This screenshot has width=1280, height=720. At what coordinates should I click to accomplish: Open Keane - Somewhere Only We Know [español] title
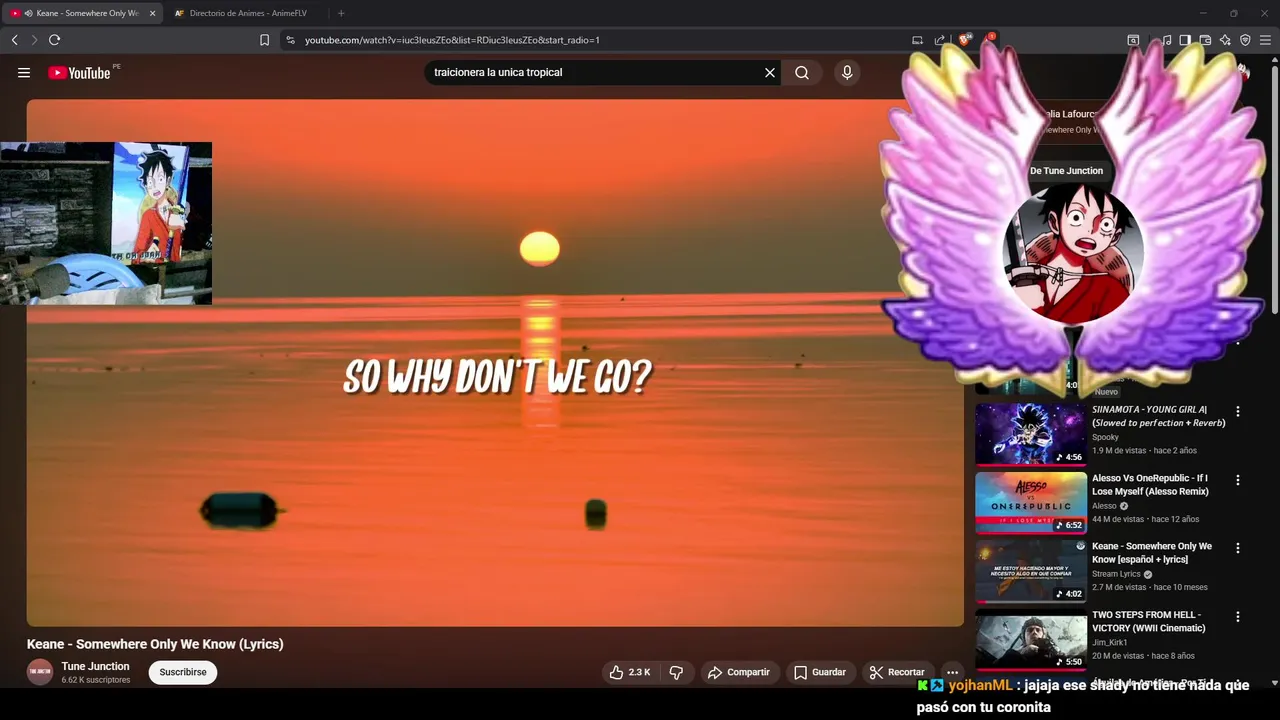point(1152,553)
